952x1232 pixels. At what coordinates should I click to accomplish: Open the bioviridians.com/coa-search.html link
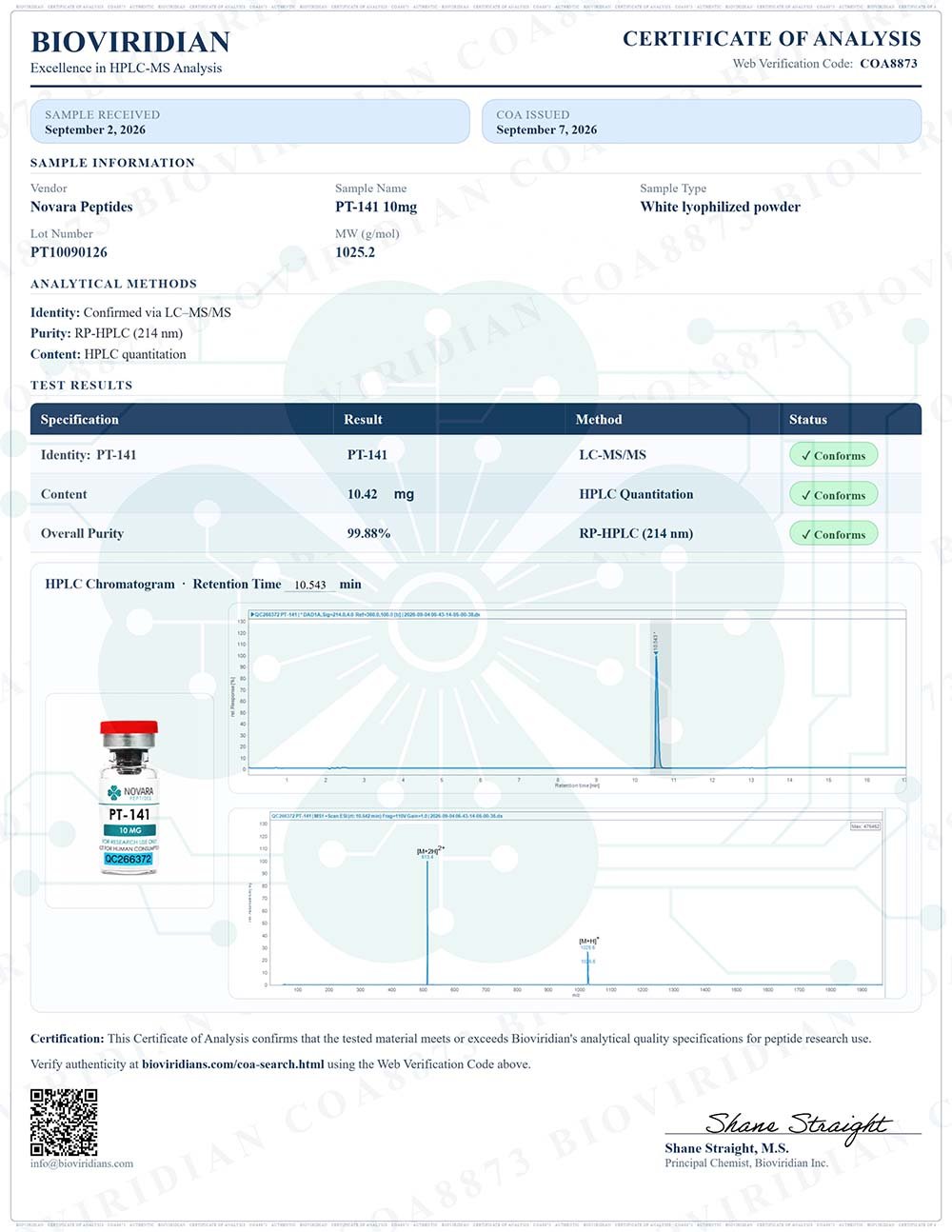(x=233, y=1064)
